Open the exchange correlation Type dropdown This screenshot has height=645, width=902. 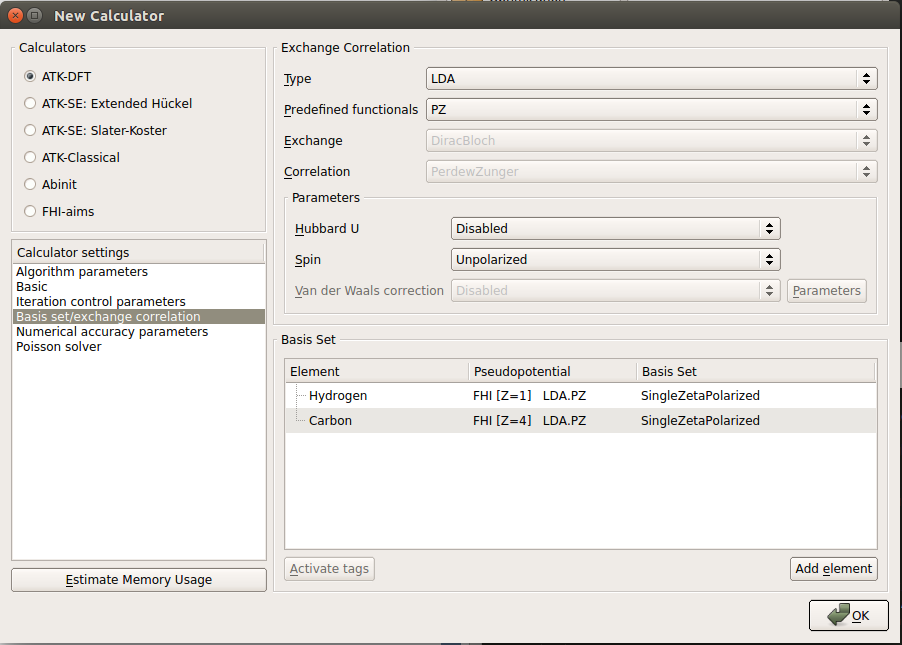tap(651, 79)
